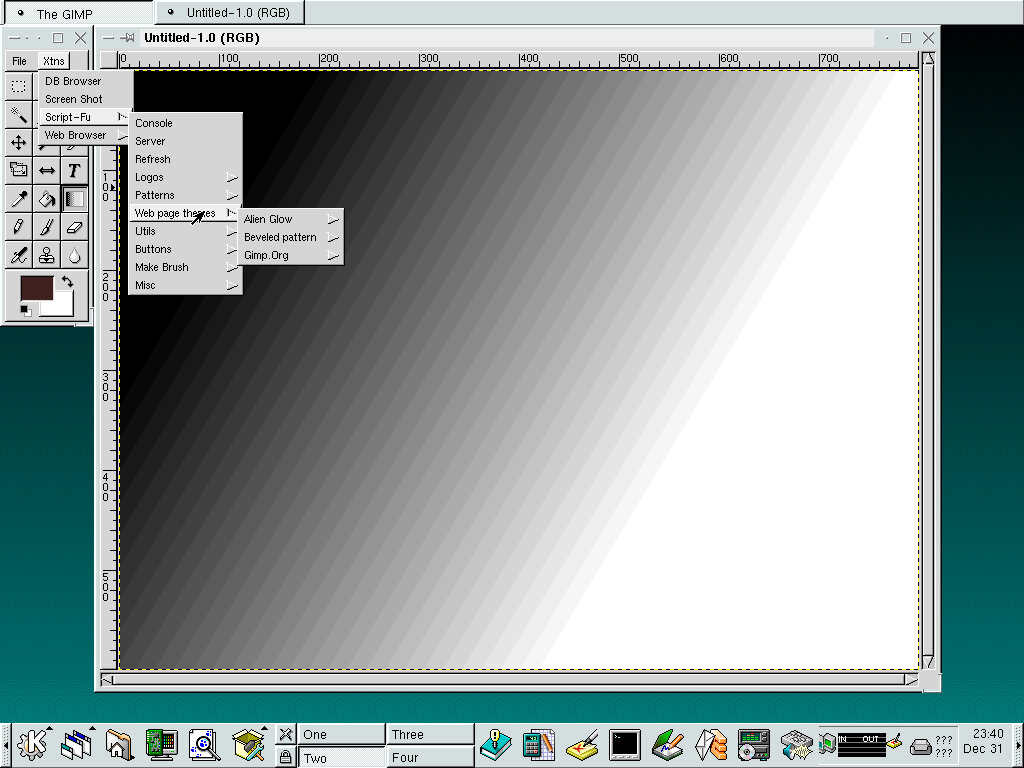Expand the Beveled pattern submenu
Screen dimensions: 1024x768
(291, 237)
